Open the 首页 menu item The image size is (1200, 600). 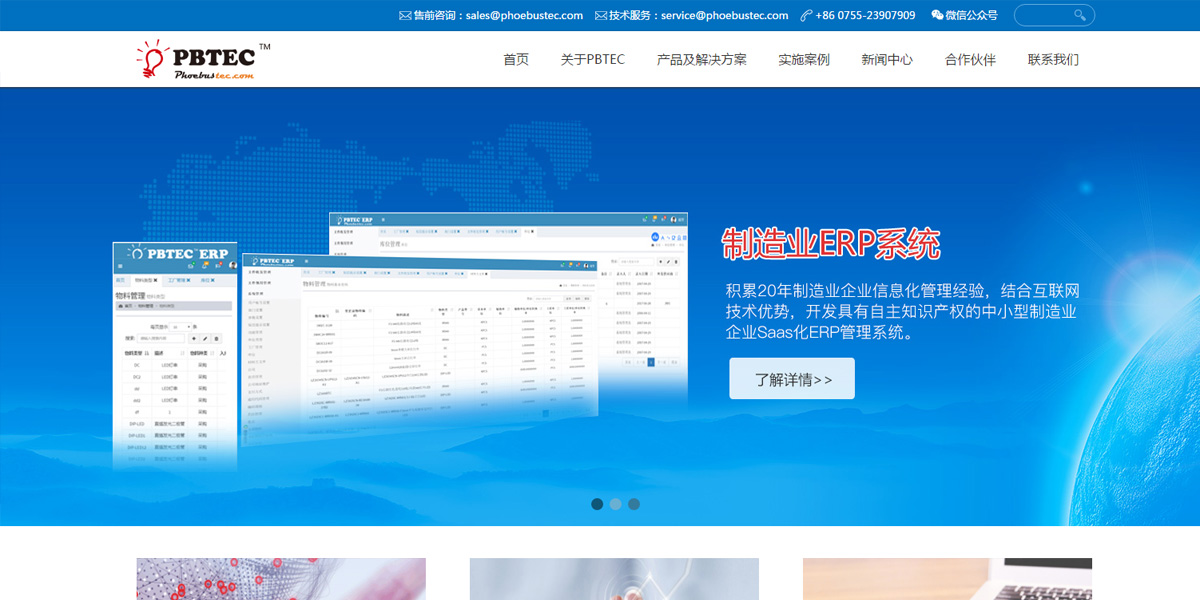(x=516, y=60)
